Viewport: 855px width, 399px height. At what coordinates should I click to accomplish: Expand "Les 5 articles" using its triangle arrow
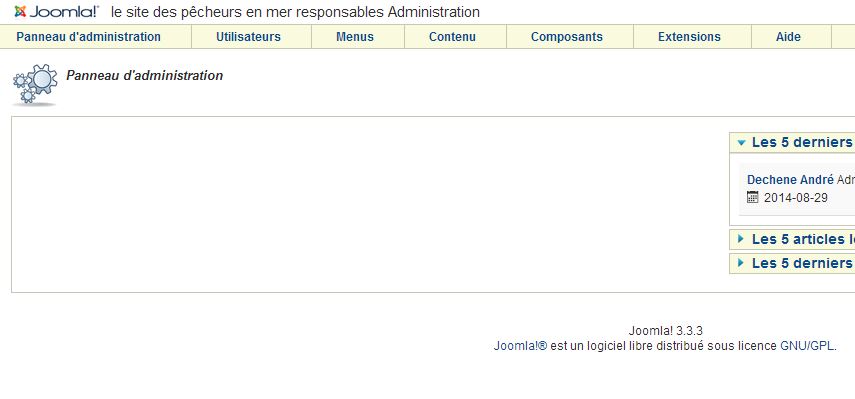(x=740, y=239)
